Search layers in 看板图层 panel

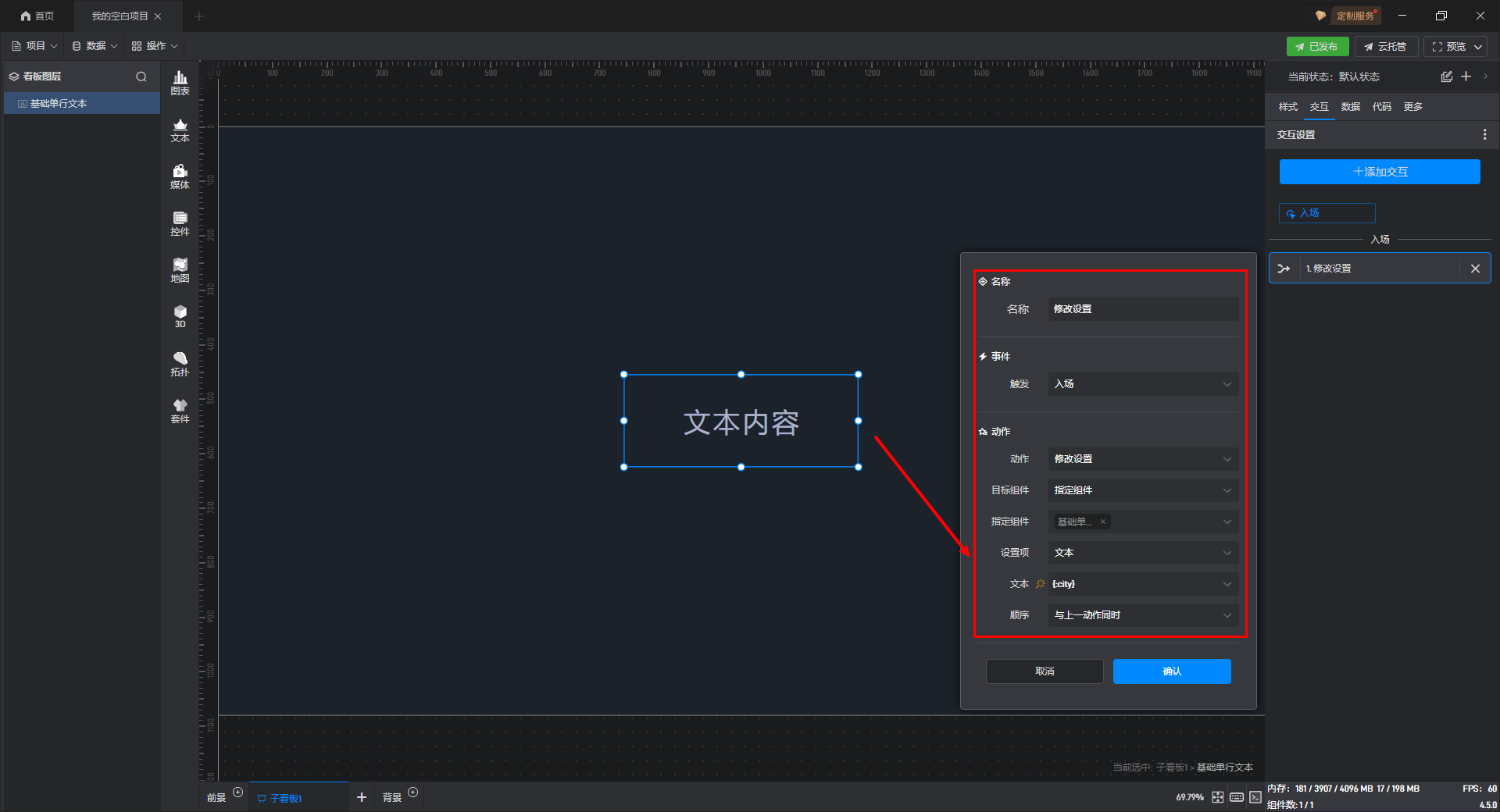click(141, 77)
